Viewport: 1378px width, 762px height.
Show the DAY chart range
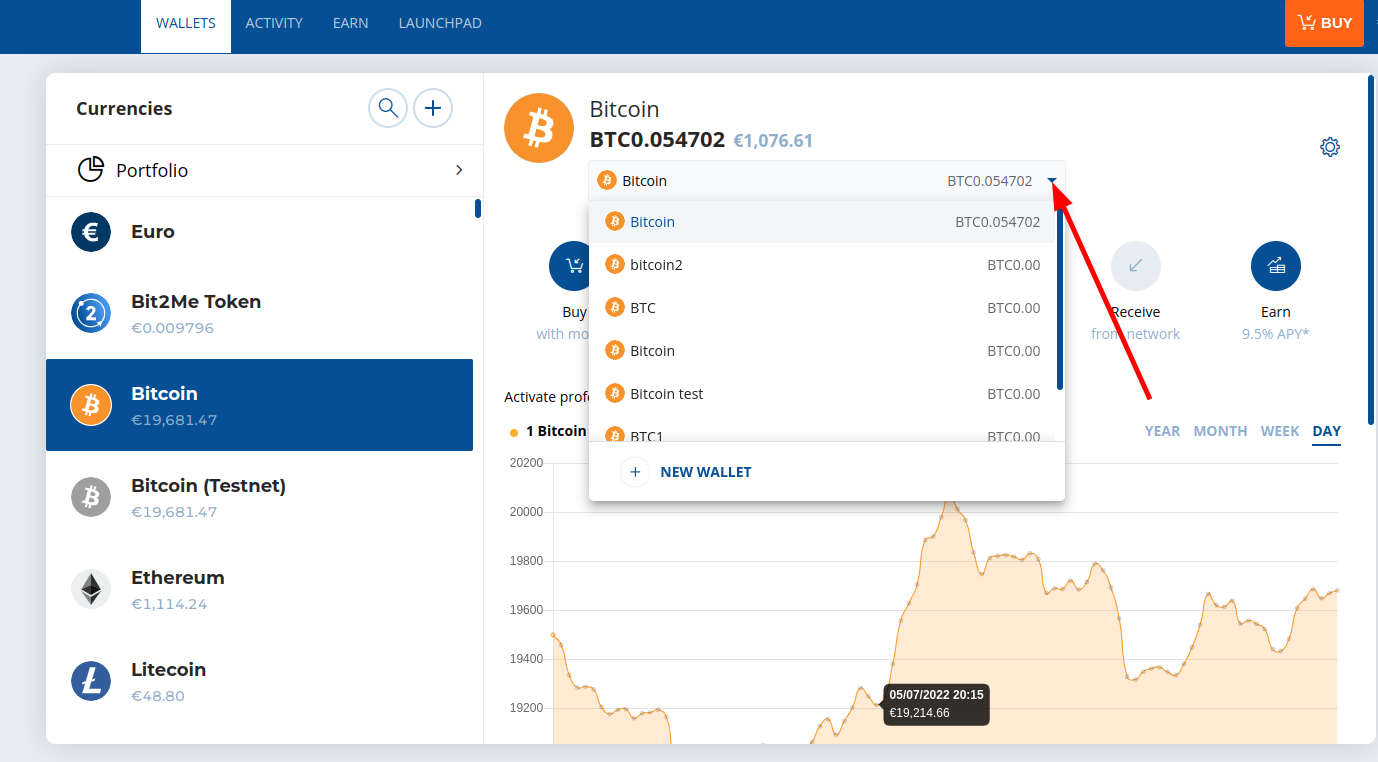pyautogui.click(x=1327, y=431)
